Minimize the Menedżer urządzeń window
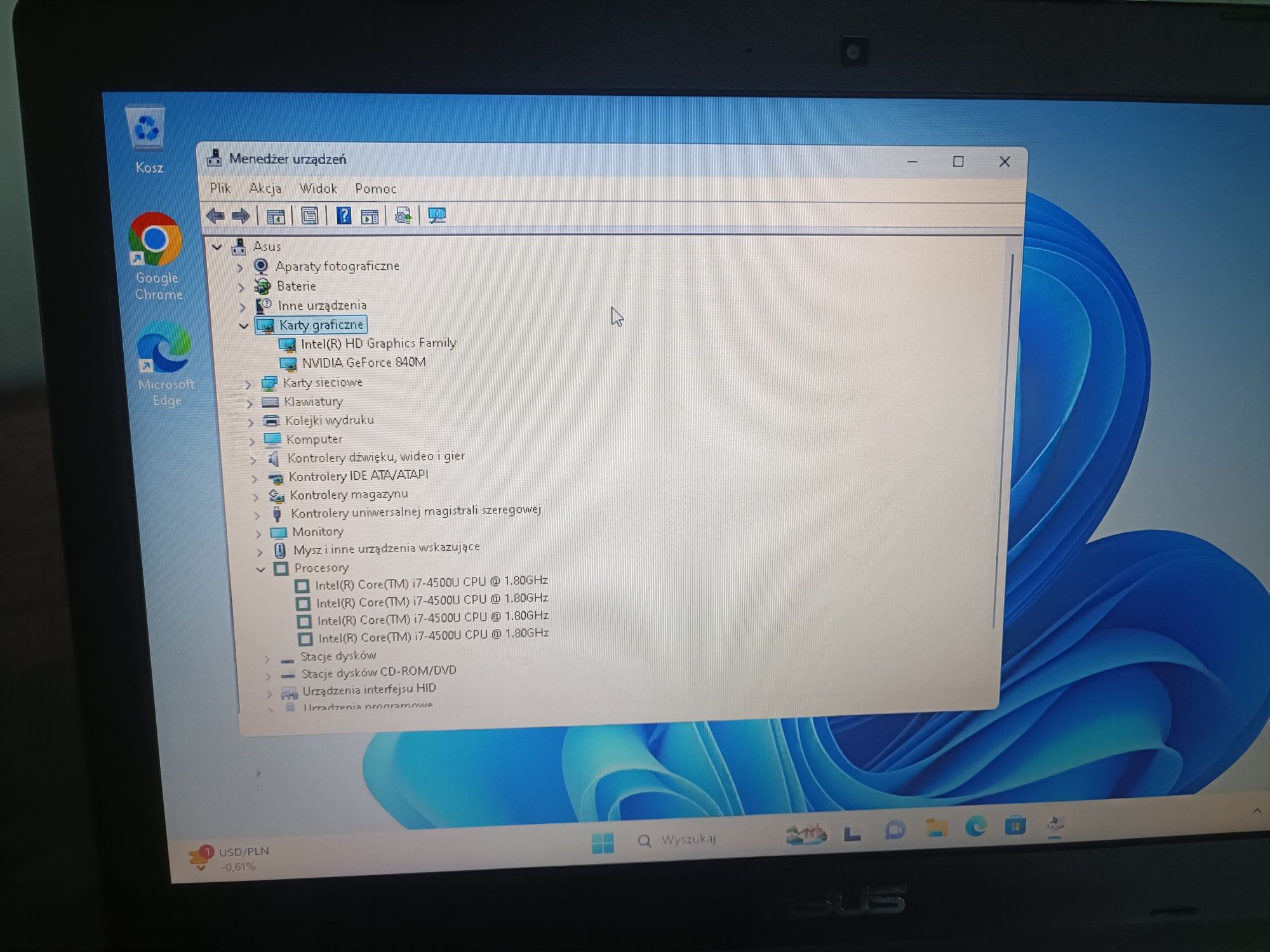Image resolution: width=1270 pixels, height=952 pixels. [912, 162]
